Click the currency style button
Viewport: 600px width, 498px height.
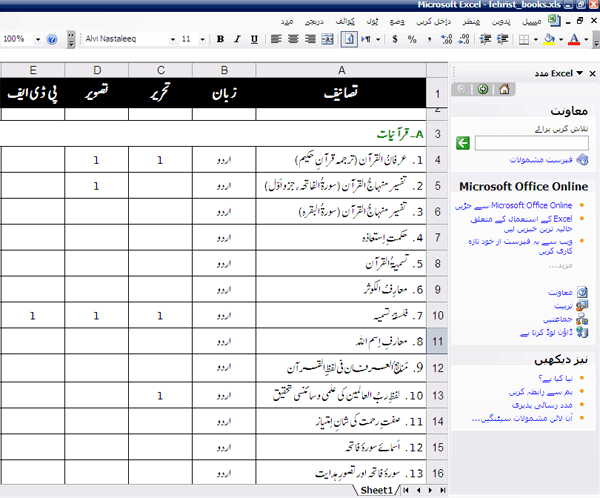click(x=396, y=39)
